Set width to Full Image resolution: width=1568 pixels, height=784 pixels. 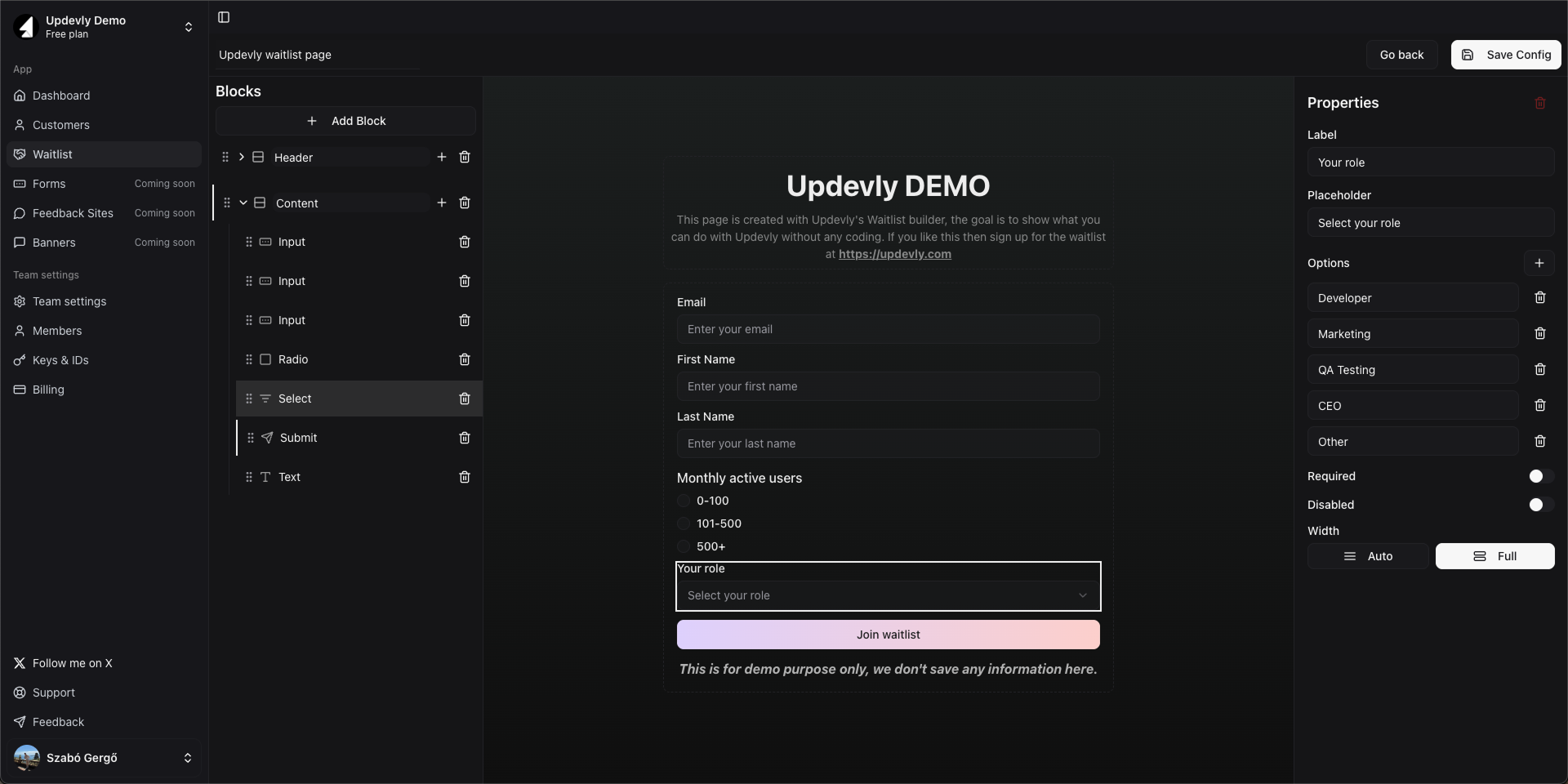point(1494,556)
